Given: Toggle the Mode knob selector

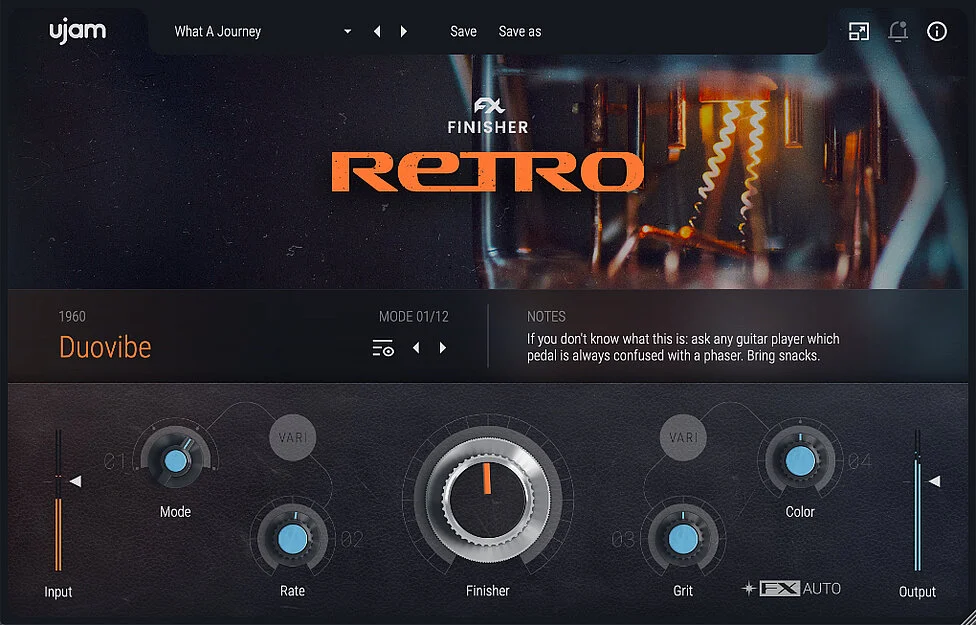Looking at the screenshot, I should [175, 462].
